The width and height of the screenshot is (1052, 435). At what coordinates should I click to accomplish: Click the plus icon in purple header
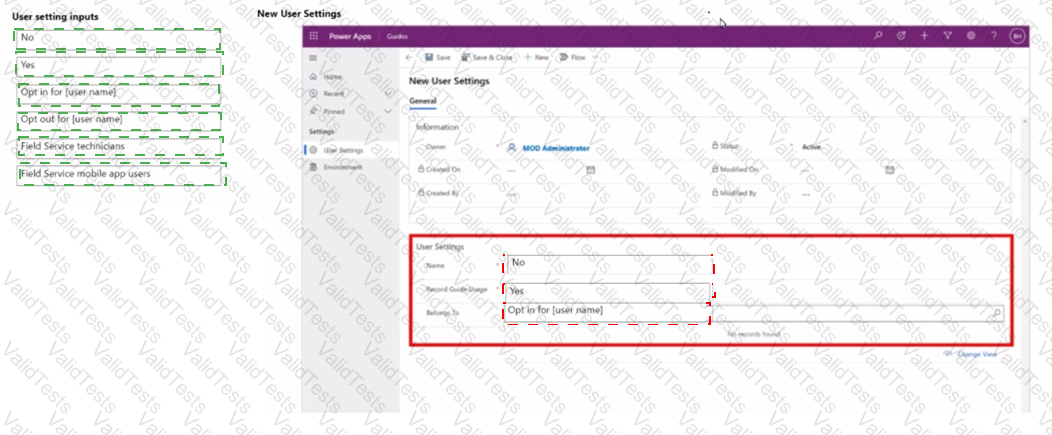click(924, 35)
